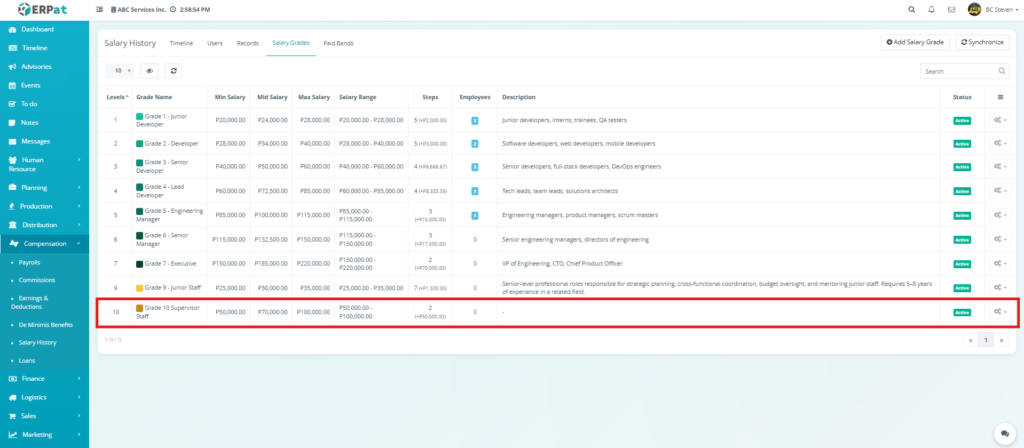The image size is (1024, 448).
Task: Open actions gear dropdown for Grade 10
Action: tap(999, 312)
